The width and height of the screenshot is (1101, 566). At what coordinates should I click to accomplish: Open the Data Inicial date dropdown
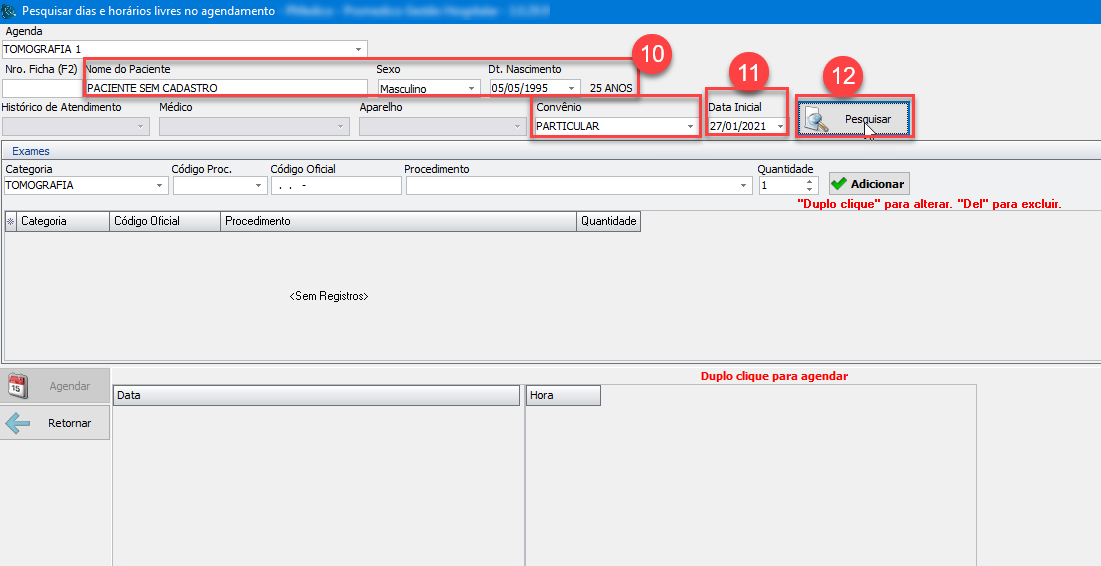[x=779, y=127]
